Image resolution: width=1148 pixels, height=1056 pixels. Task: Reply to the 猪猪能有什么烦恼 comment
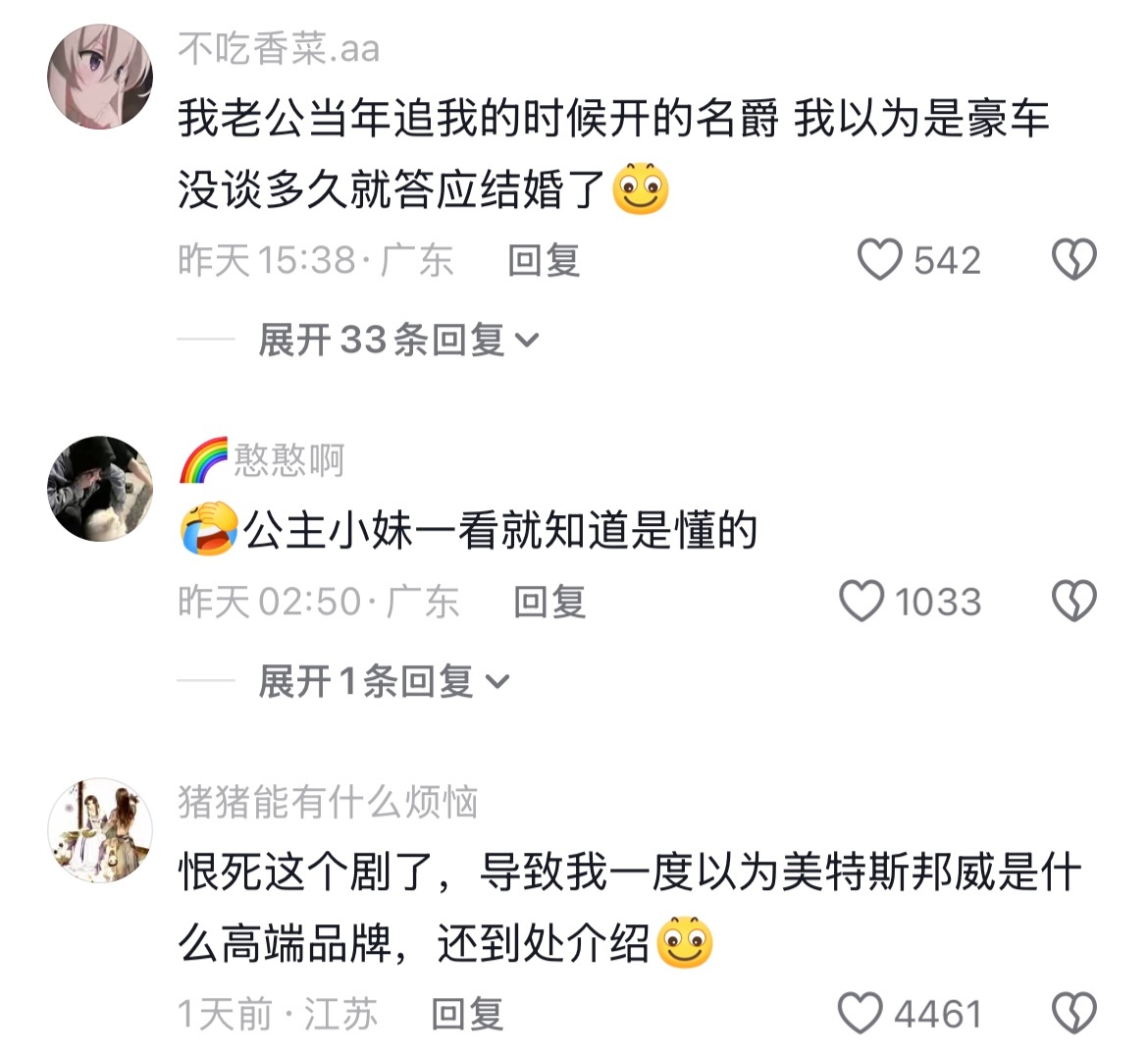coord(467,1014)
